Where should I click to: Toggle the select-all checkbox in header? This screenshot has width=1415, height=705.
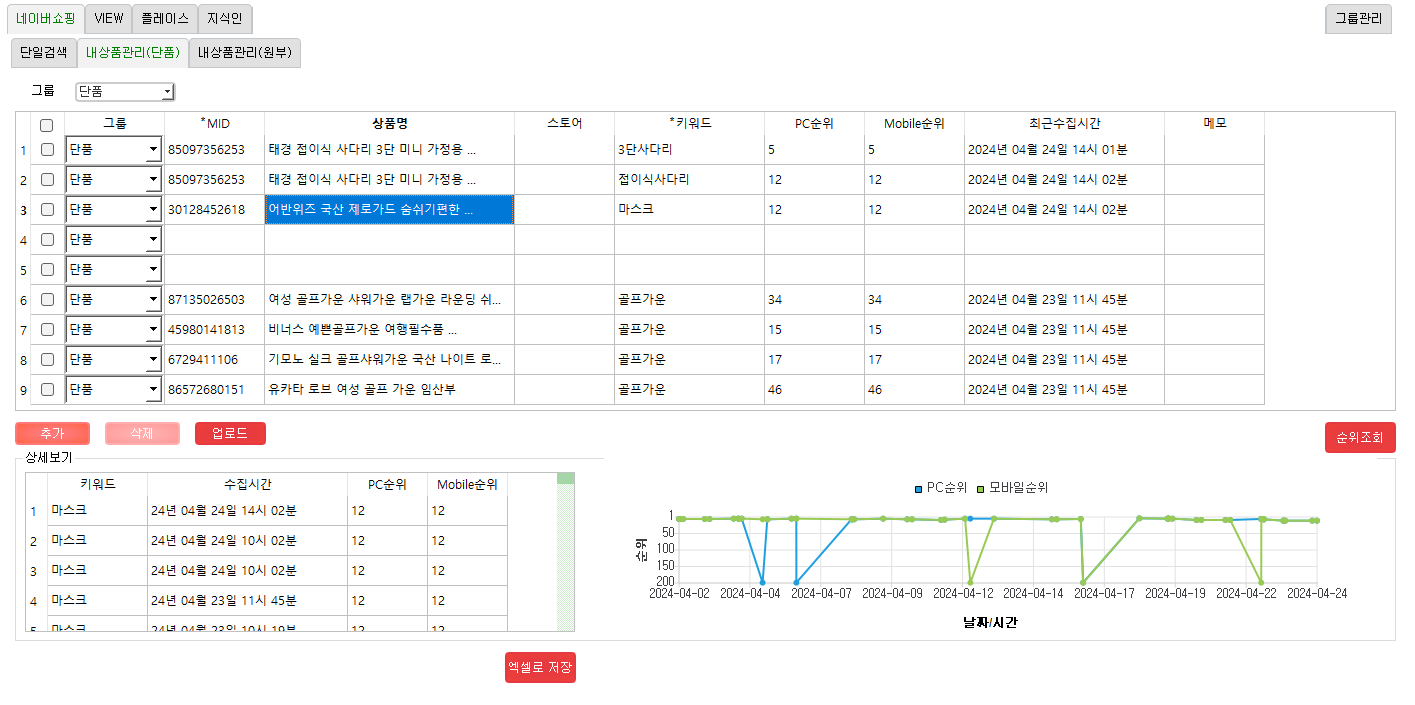pyautogui.click(x=46, y=125)
